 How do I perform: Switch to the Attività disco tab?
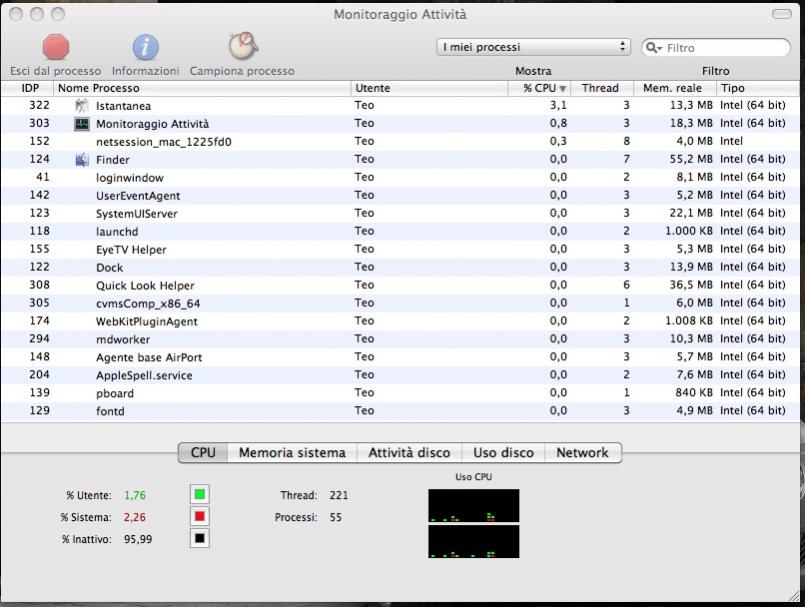click(x=409, y=452)
